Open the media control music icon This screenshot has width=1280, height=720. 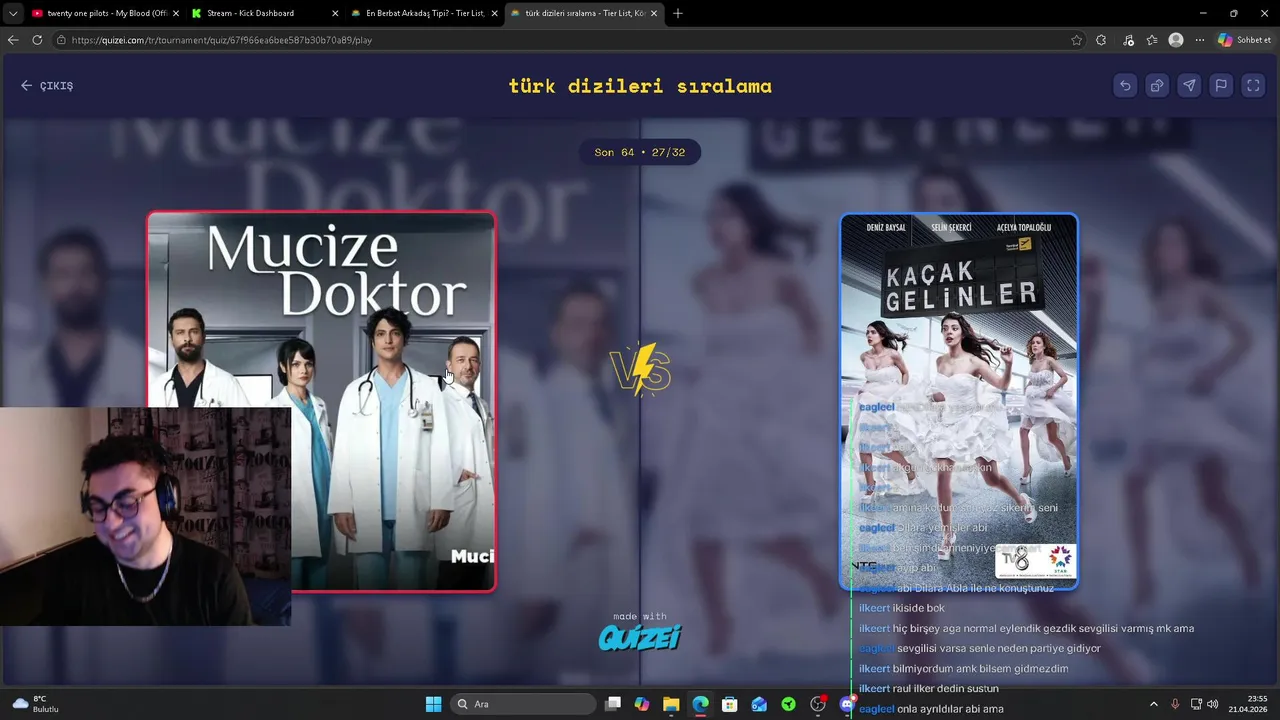[x=1128, y=40]
